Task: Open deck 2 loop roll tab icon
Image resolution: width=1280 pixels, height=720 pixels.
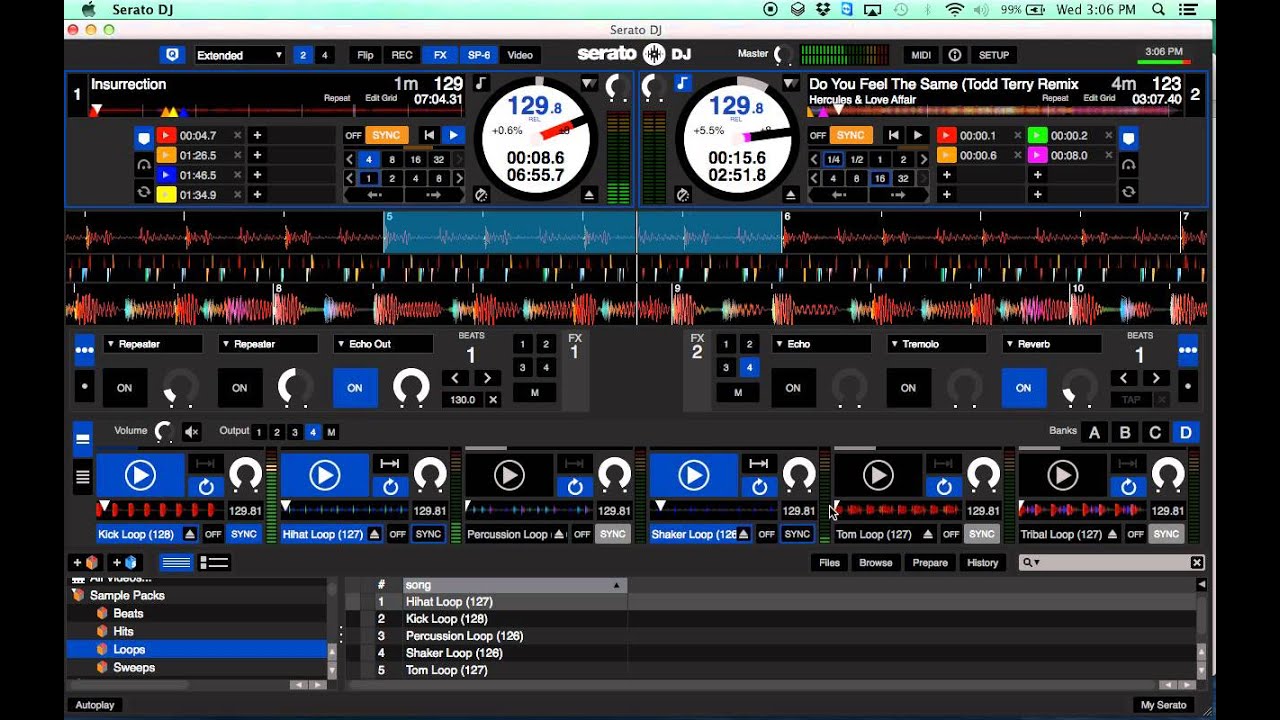Action: point(1129,192)
